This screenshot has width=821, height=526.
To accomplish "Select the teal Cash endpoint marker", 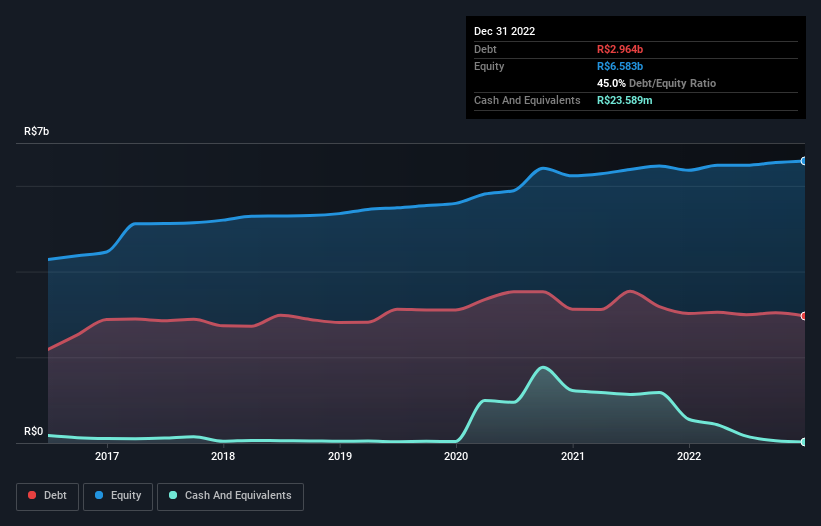I will point(804,442).
